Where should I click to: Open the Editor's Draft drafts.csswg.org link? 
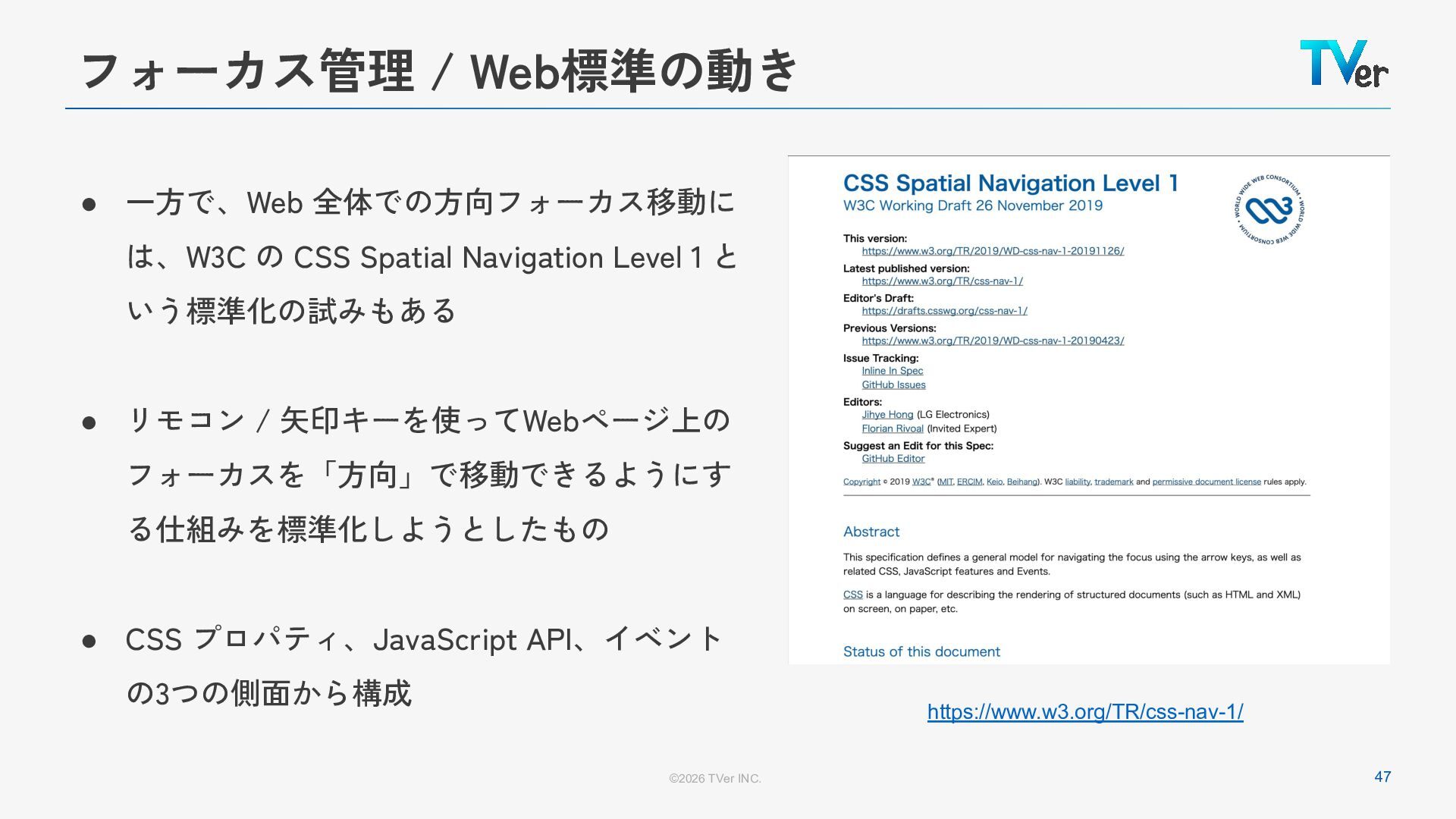[944, 311]
